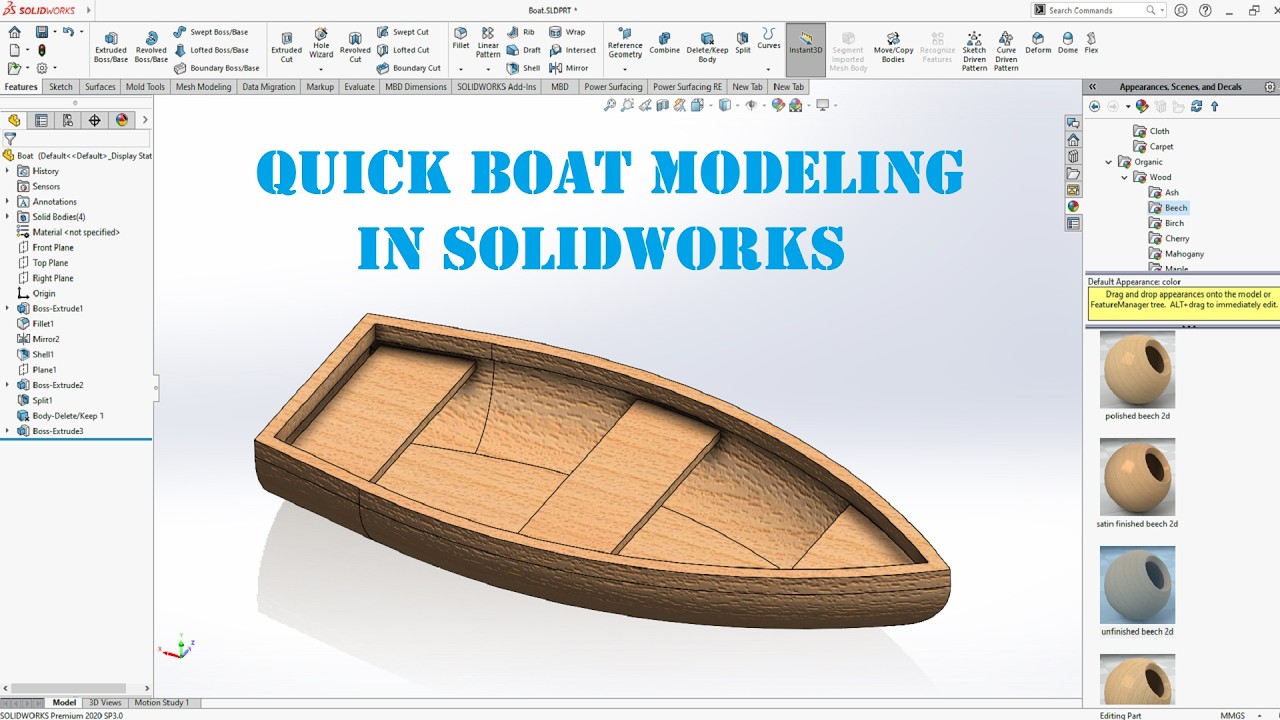Screen dimensions: 1280x720
Task: Open the Appearances color wheel tab icon
Action: pos(1073,206)
